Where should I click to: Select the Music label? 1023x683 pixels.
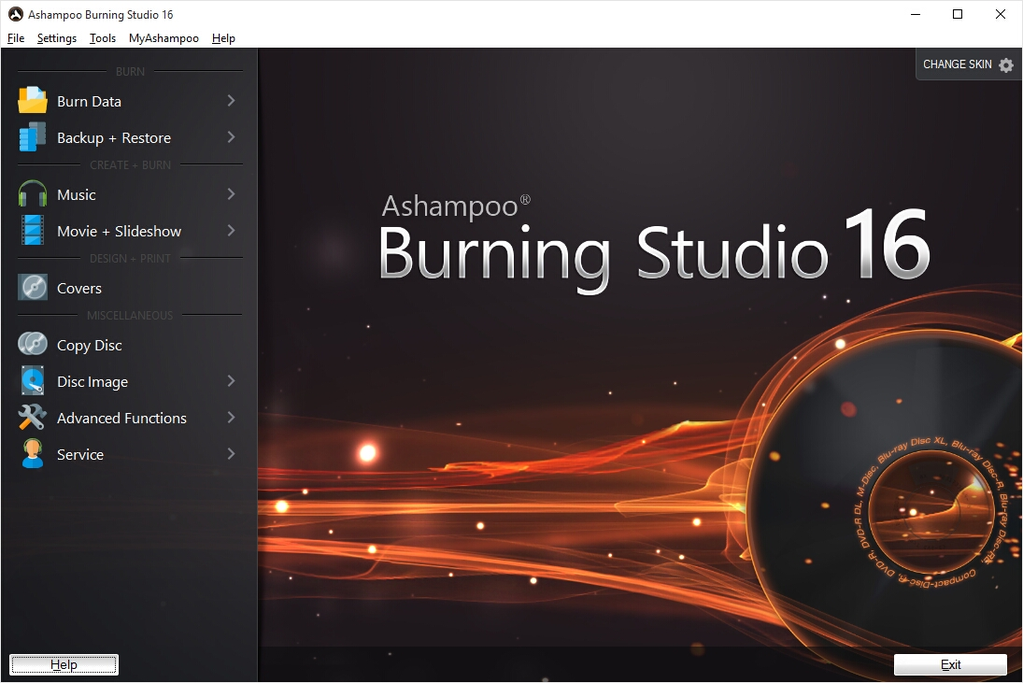[x=76, y=194]
